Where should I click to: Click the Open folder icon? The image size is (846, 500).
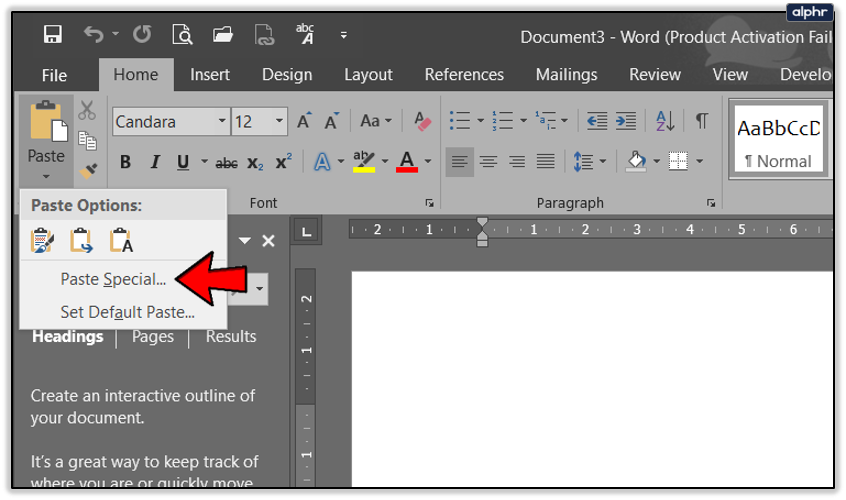223,35
